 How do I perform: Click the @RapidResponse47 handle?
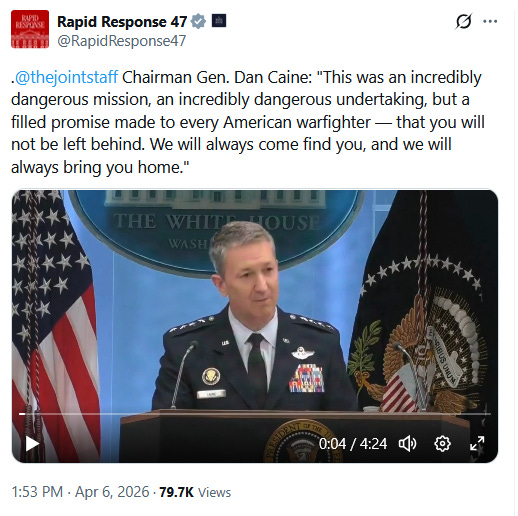coord(122,41)
